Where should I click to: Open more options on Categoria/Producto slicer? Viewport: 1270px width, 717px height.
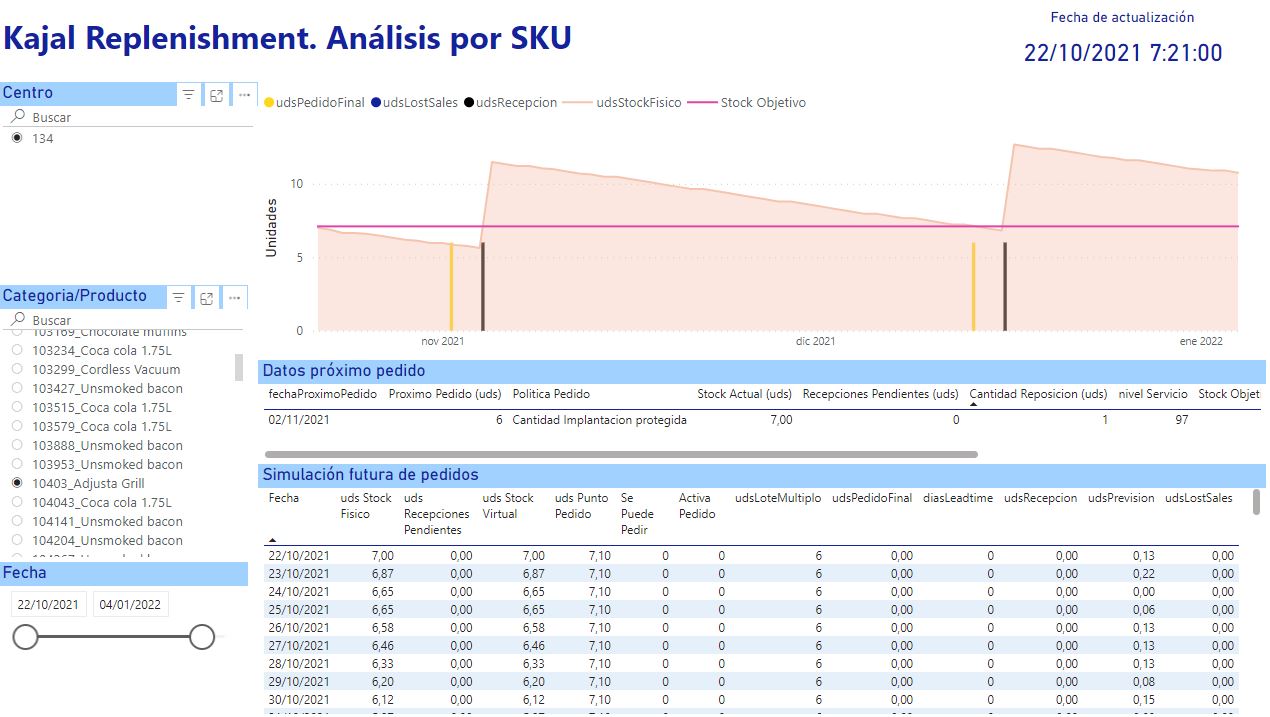(x=234, y=298)
